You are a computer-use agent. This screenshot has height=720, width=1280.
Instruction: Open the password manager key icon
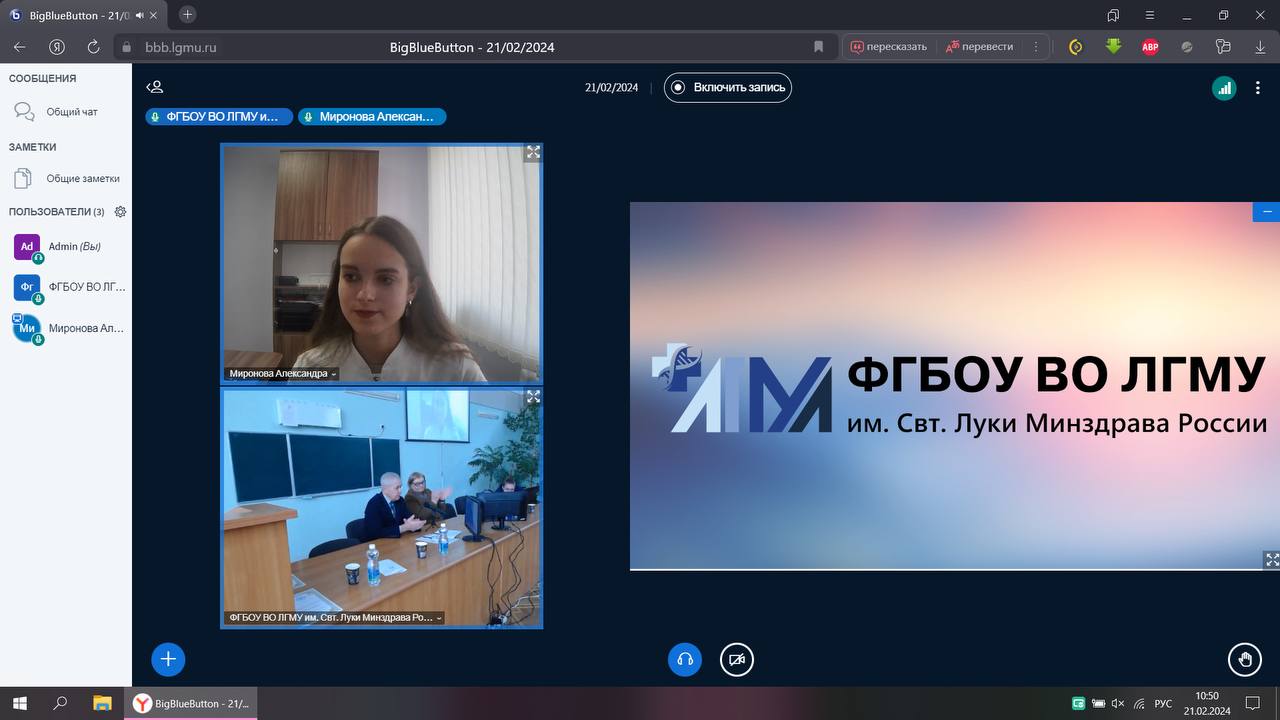(1223, 47)
